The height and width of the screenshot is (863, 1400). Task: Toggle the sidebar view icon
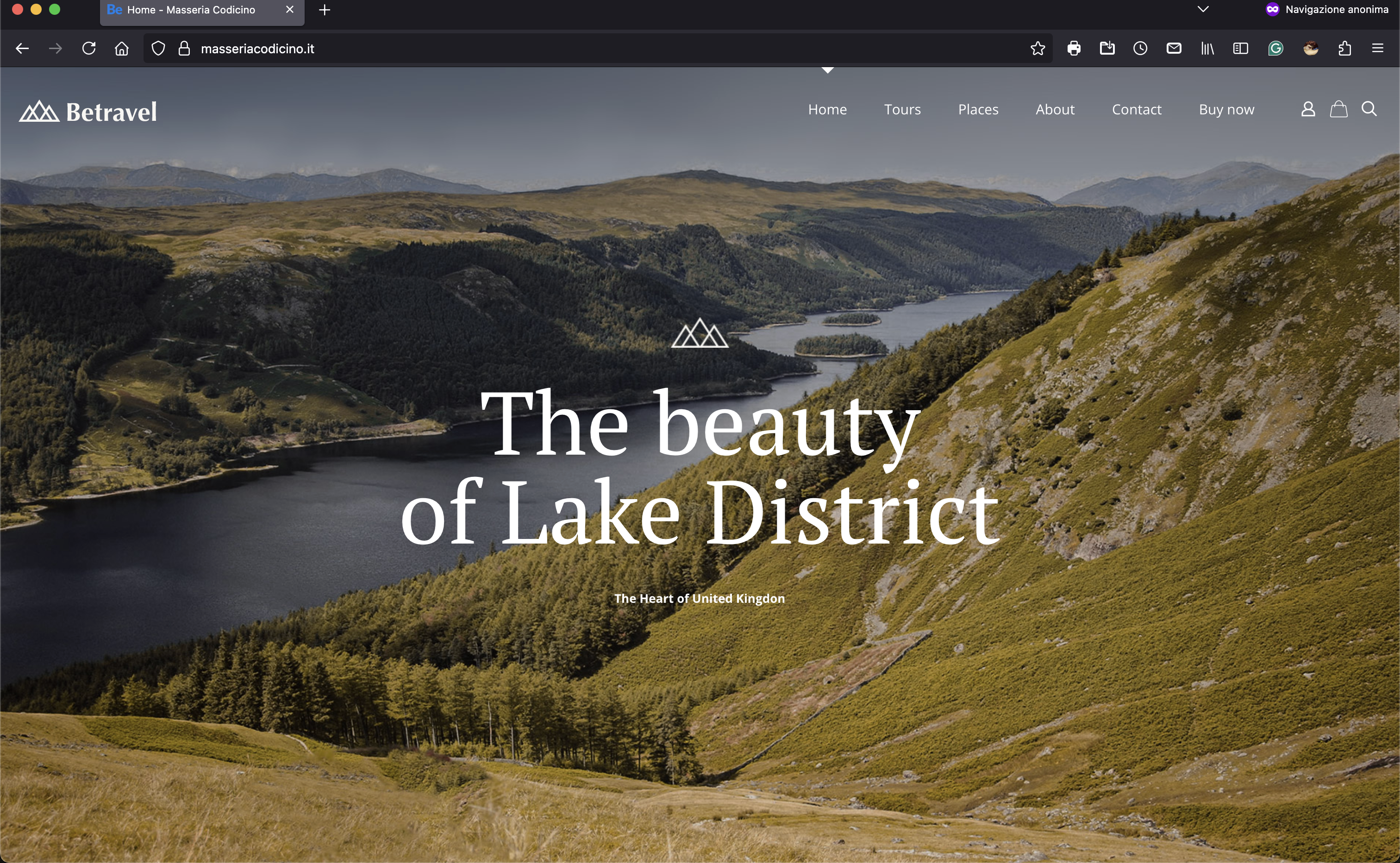[1240, 49]
